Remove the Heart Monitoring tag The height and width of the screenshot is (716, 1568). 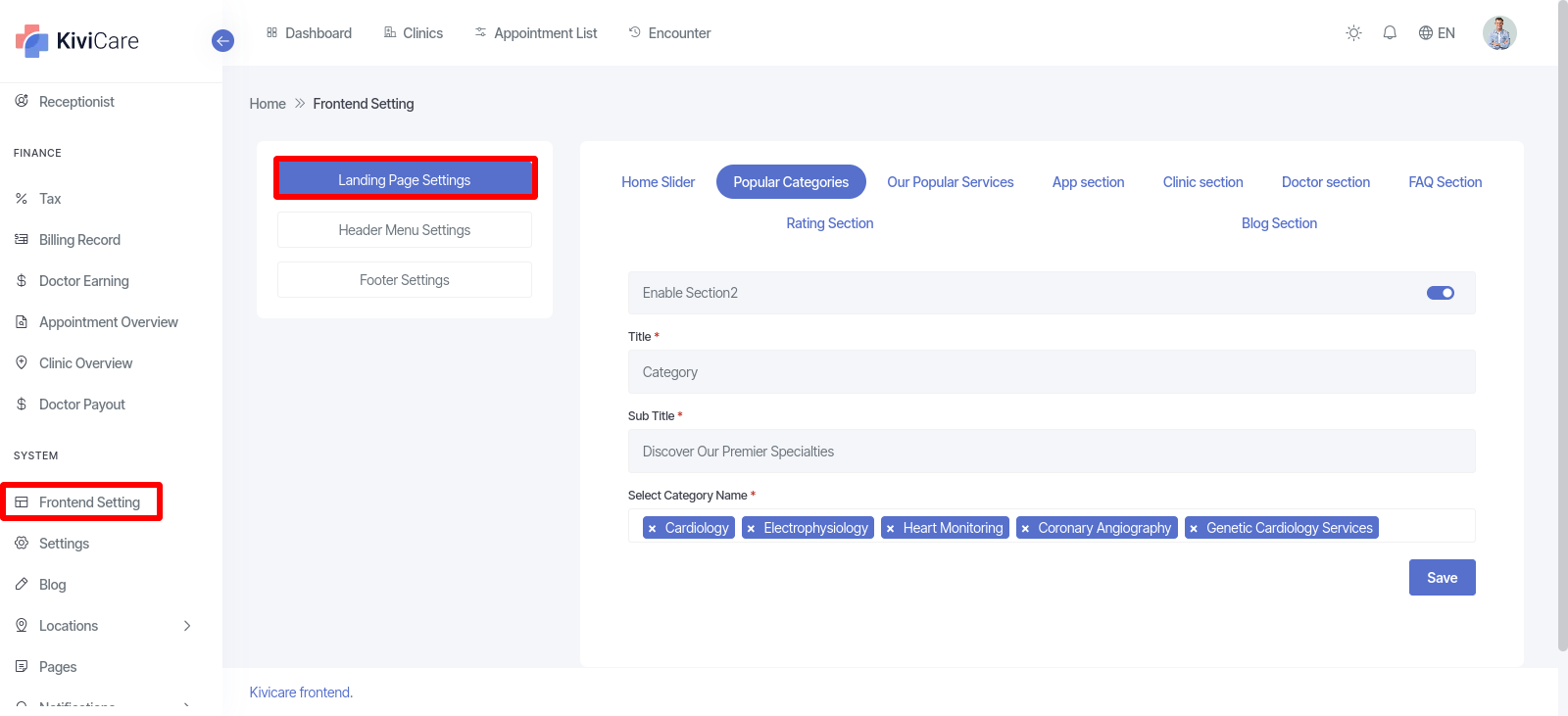coord(890,528)
